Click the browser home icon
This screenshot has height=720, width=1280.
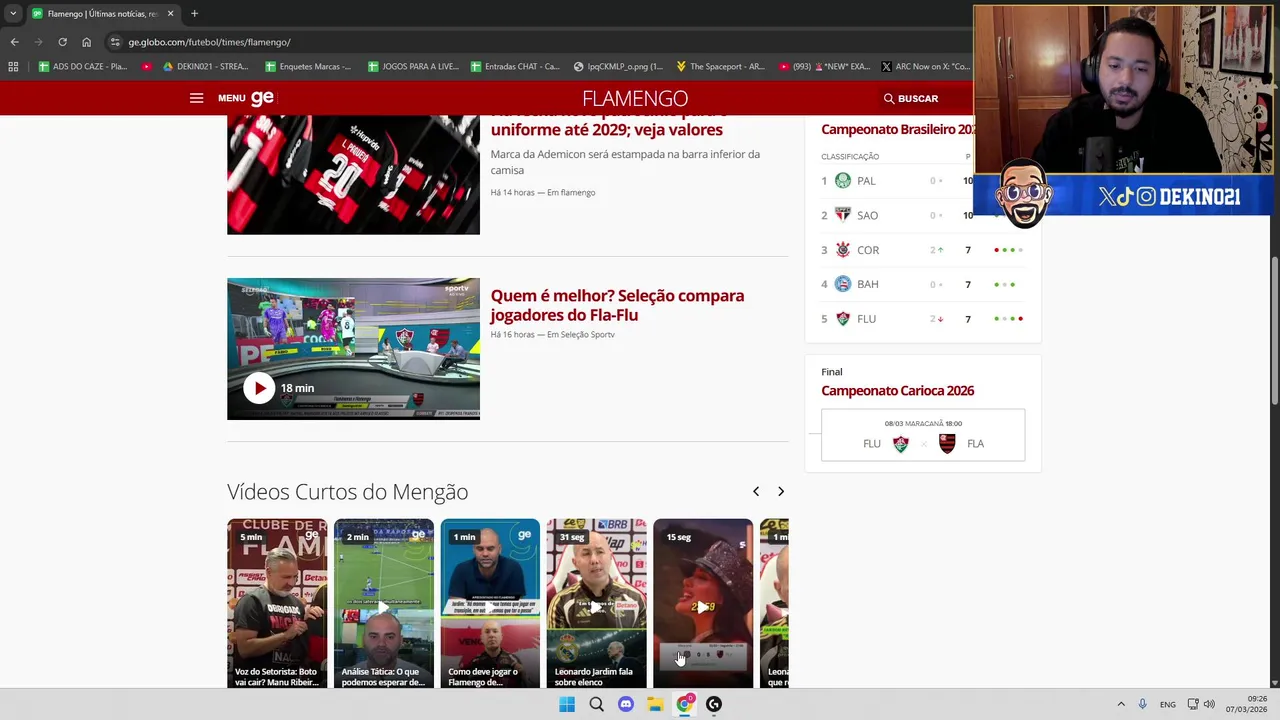[86, 42]
